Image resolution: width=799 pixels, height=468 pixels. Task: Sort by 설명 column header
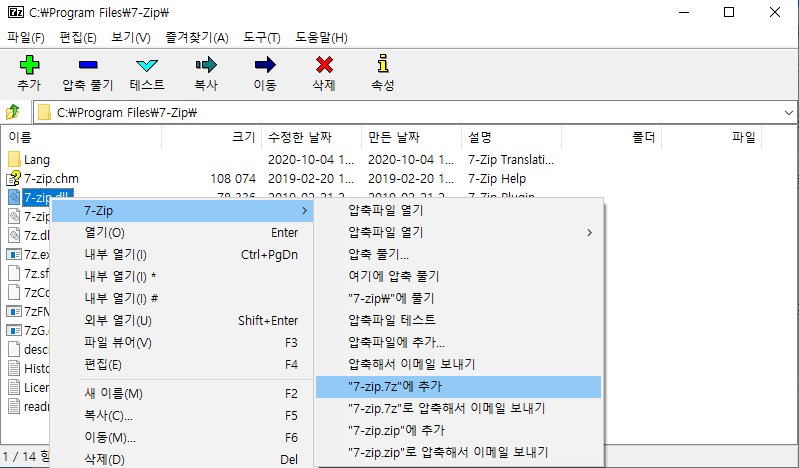[511, 137]
